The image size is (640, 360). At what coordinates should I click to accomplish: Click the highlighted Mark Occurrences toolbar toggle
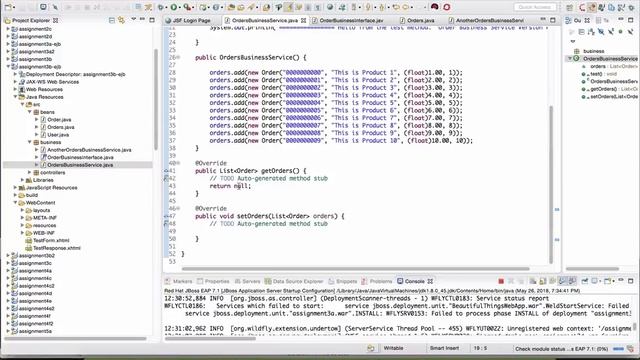click(x=289, y=7)
